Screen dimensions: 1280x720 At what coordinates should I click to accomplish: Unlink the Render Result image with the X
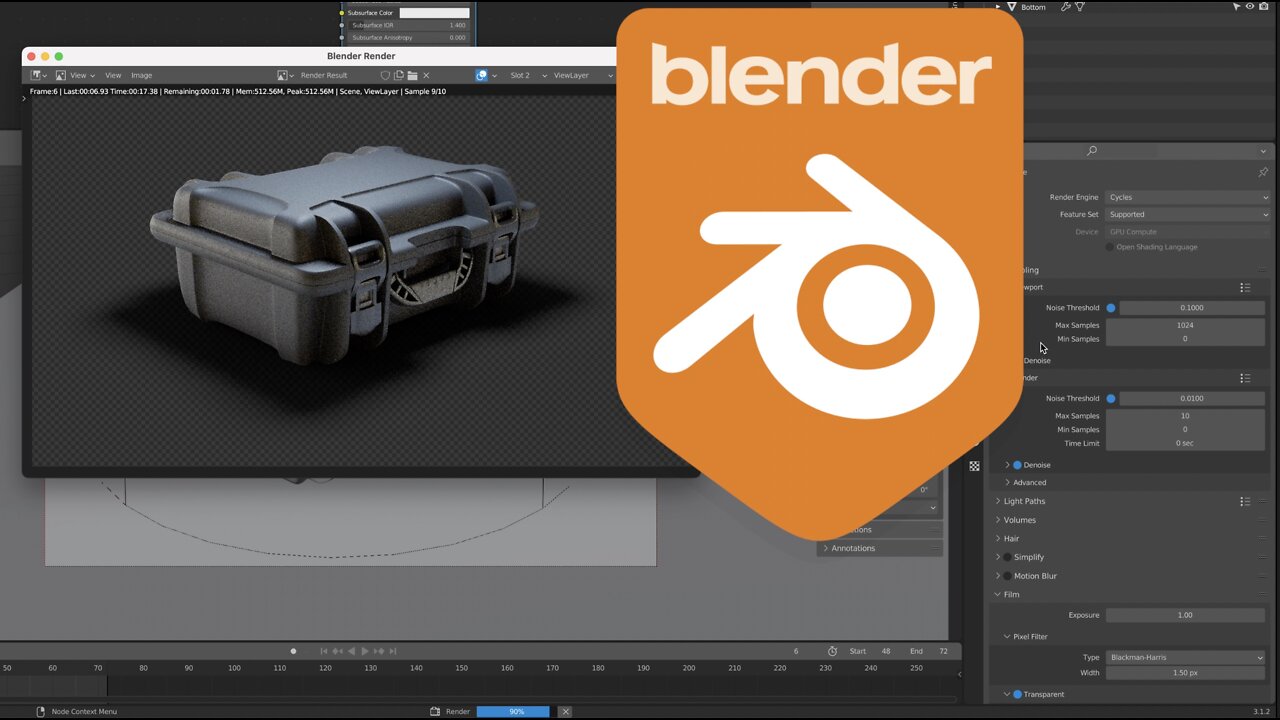[426, 75]
